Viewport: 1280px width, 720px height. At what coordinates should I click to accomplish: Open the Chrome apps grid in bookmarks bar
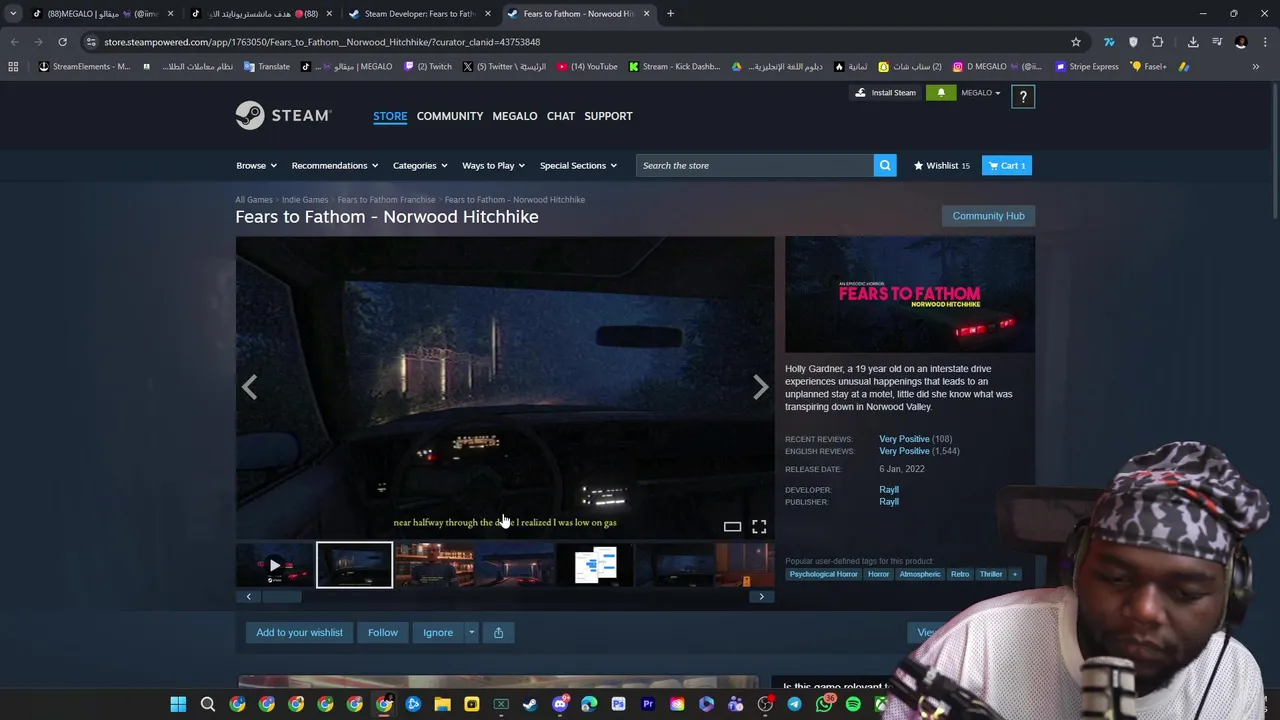point(13,66)
